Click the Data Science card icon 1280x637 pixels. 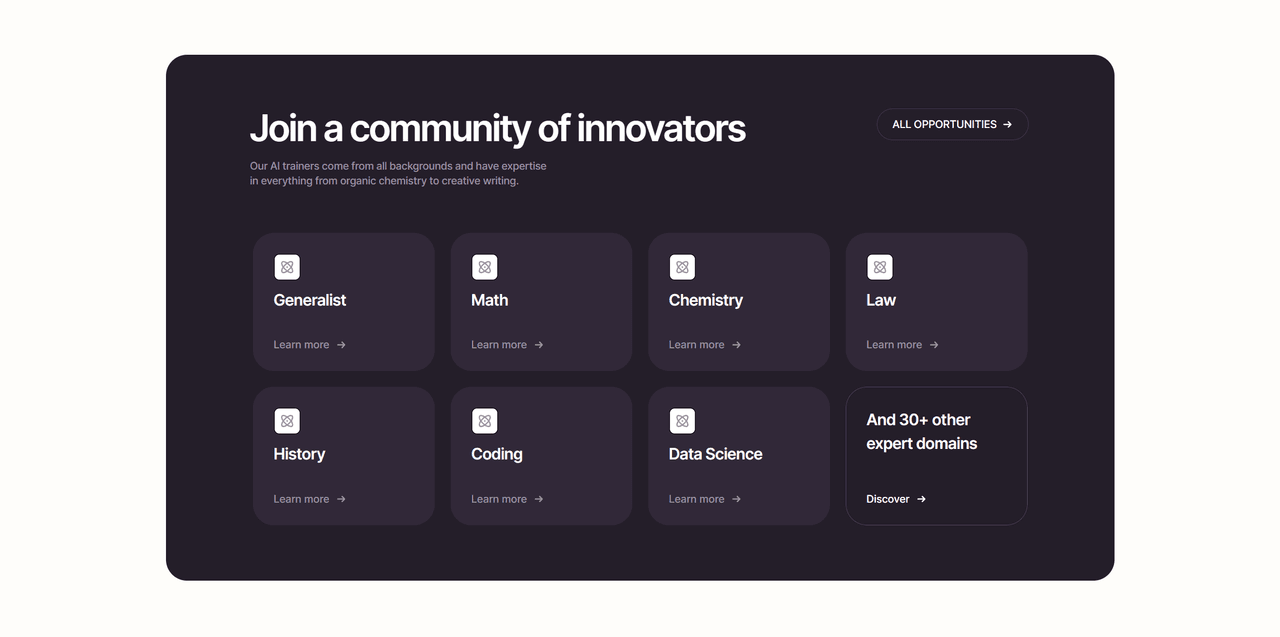pyautogui.click(x=682, y=421)
